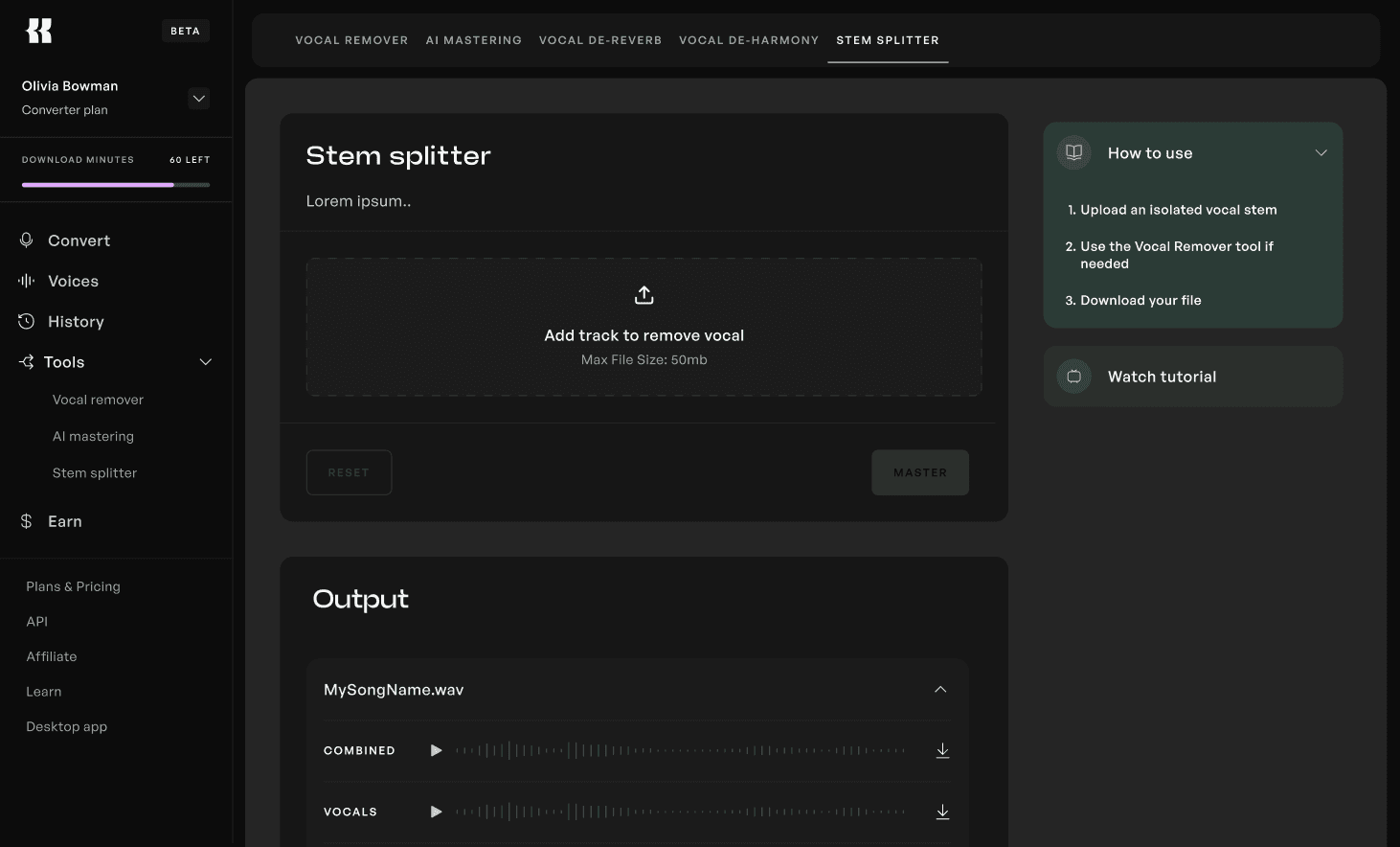
Task: Click the Voices waveform icon
Action: pyautogui.click(x=27, y=281)
